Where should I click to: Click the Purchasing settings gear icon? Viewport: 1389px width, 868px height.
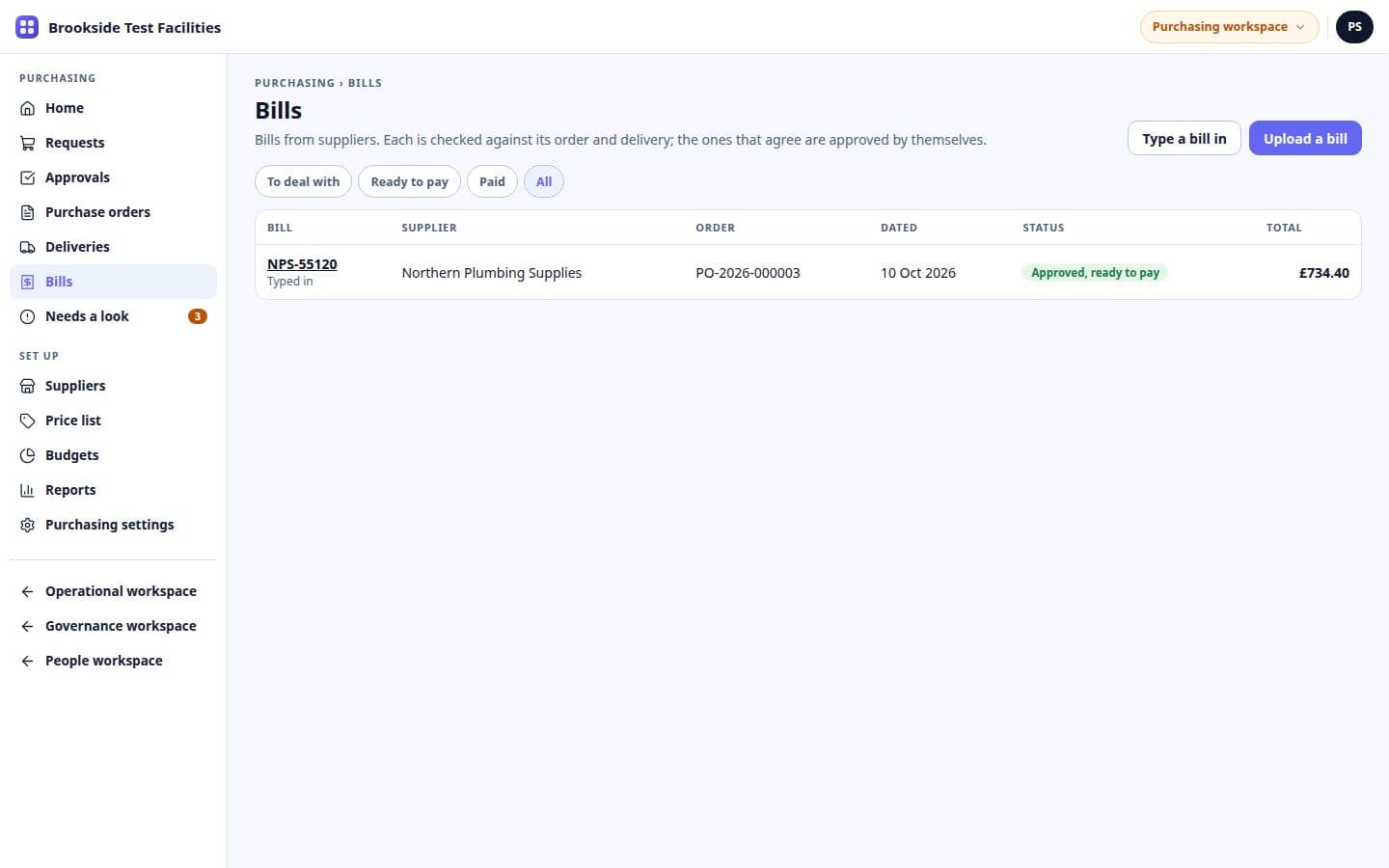pyautogui.click(x=27, y=525)
